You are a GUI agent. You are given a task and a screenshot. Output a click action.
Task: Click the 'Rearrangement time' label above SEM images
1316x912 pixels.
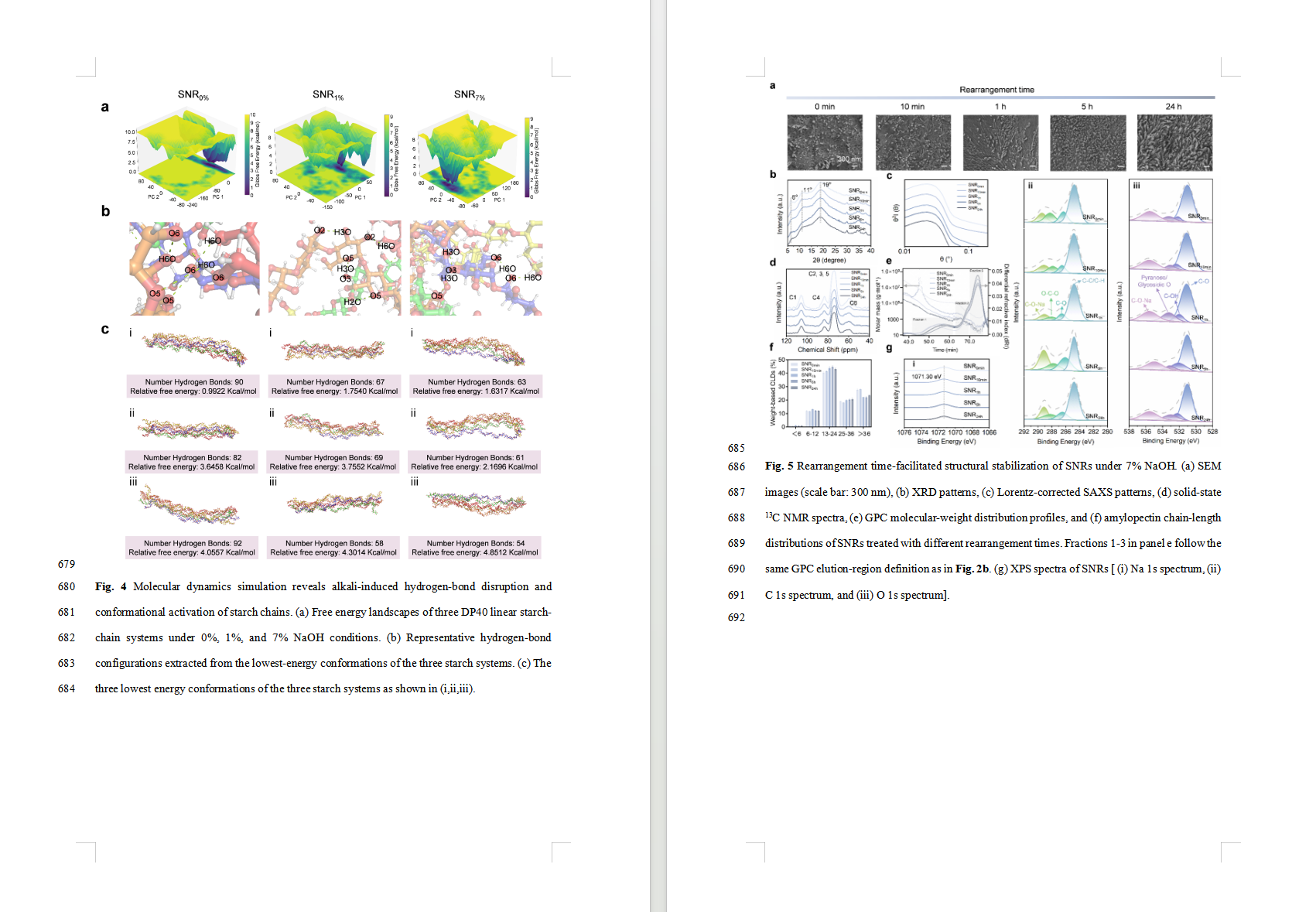click(x=996, y=90)
